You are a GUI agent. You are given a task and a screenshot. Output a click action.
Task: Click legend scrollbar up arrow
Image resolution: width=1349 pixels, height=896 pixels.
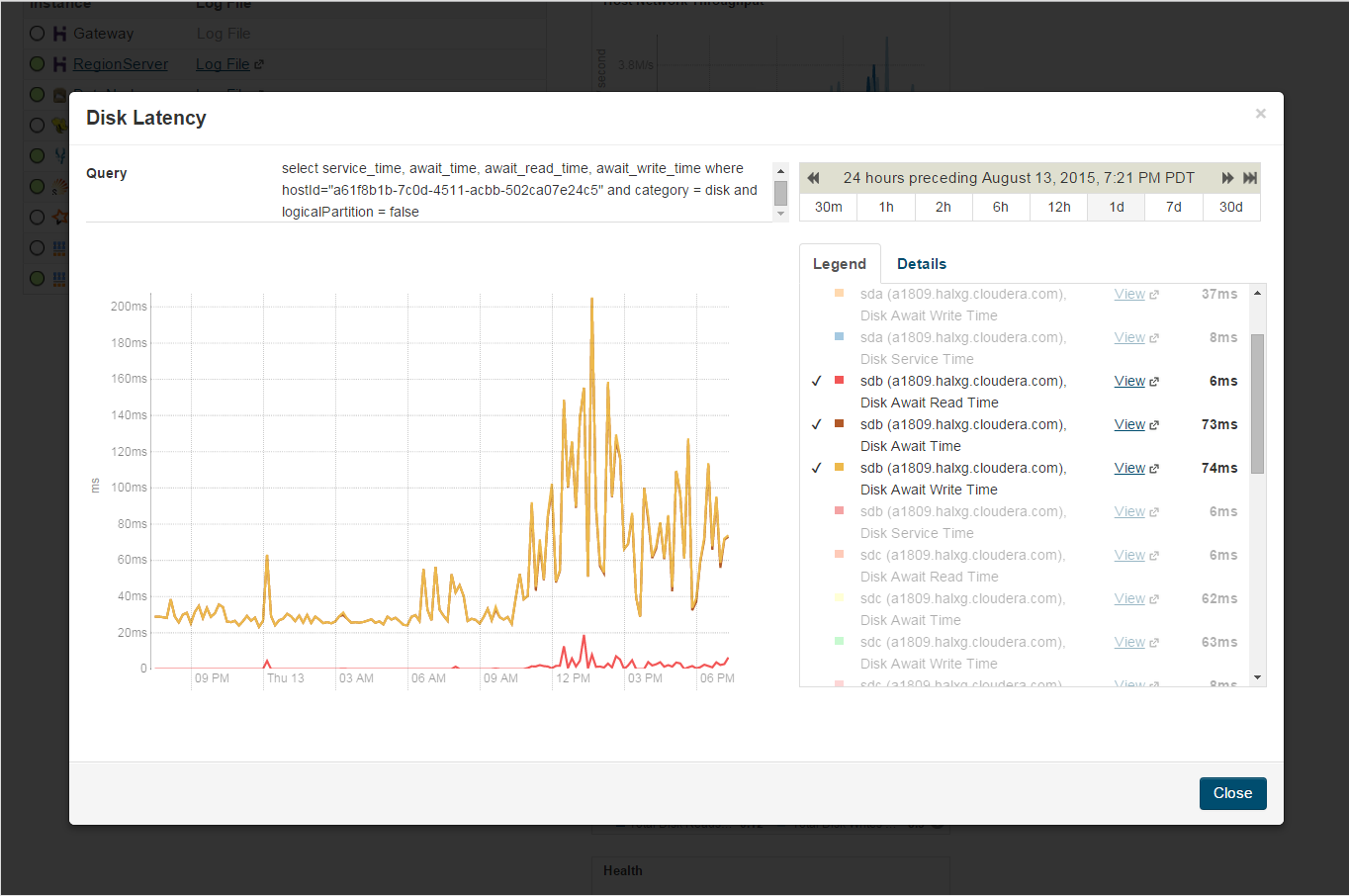point(1258,293)
